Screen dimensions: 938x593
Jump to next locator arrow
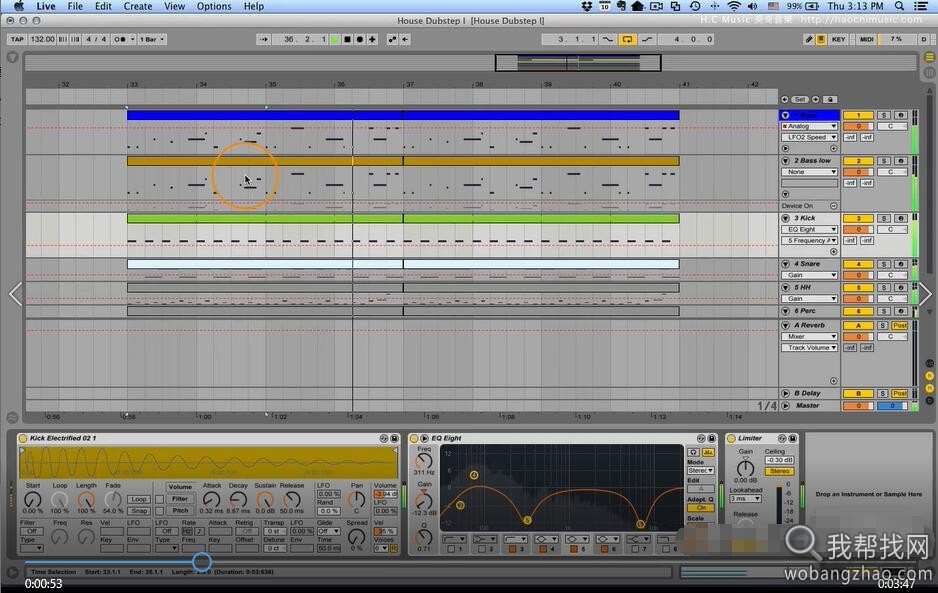(815, 99)
